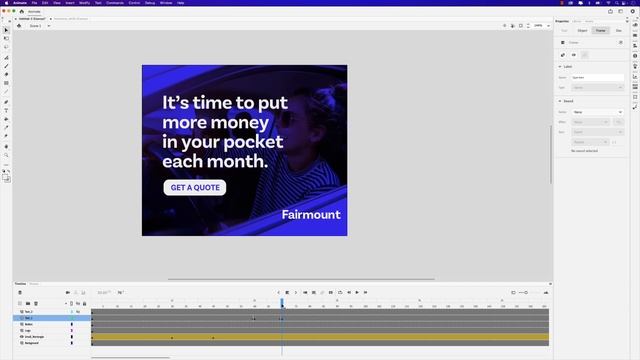640x360 pixels.
Task: Click the insert keyframe icon in timeline controls
Action: pyautogui.click(x=287, y=293)
